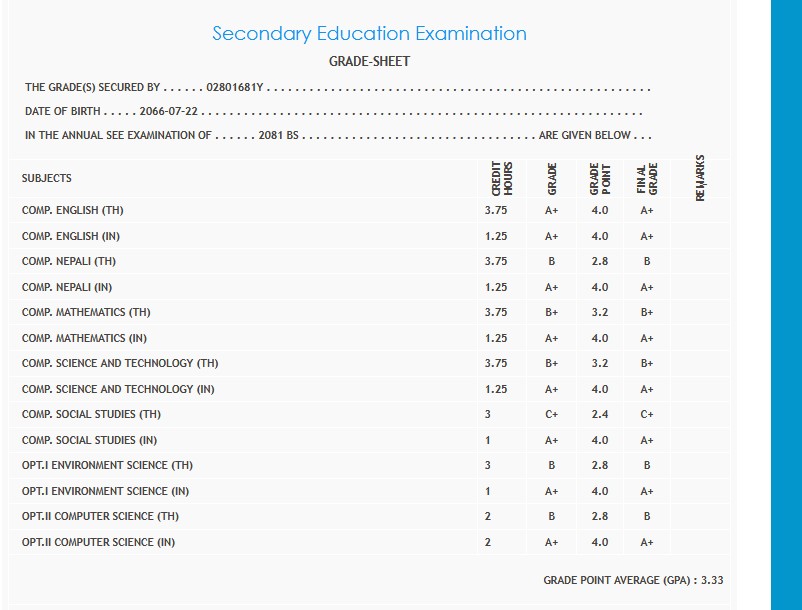The height and width of the screenshot is (610, 802).
Task: Select the COMP. ENGLISH (TH) subject row
Action: (73, 211)
